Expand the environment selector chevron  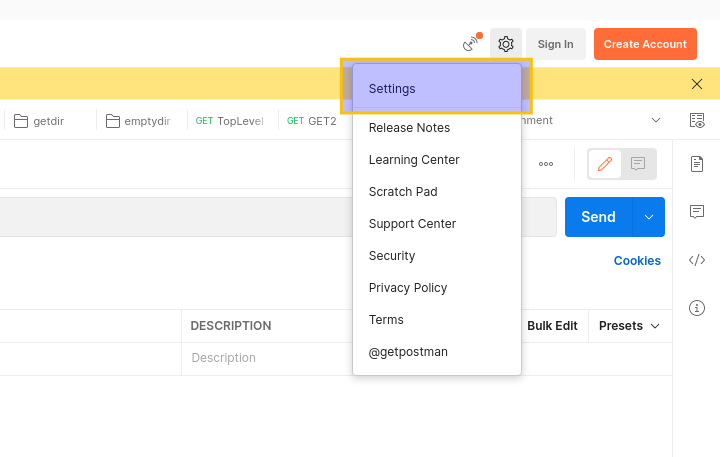[656, 120]
